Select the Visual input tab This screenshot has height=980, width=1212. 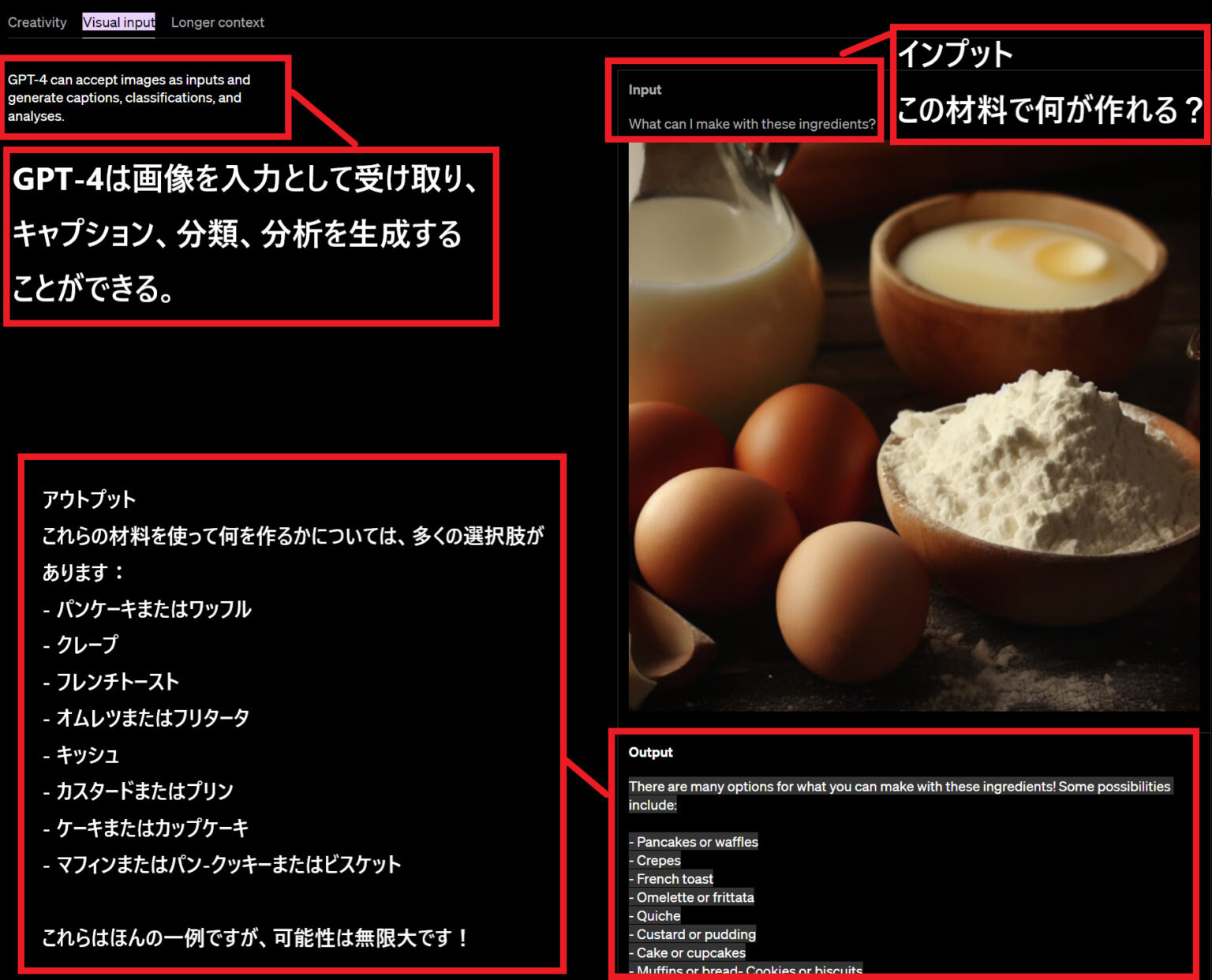118,22
